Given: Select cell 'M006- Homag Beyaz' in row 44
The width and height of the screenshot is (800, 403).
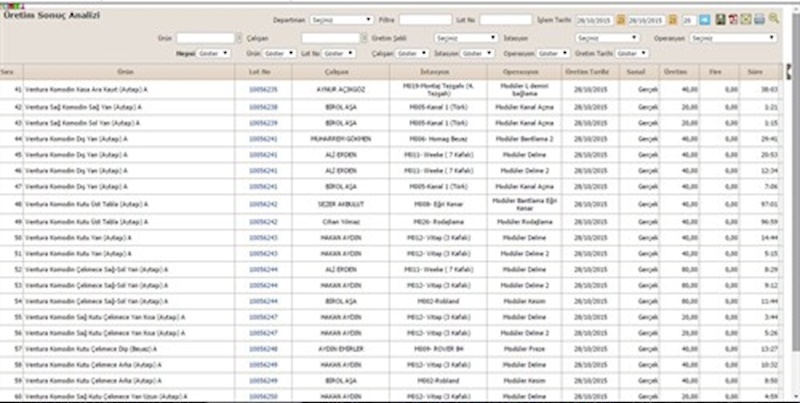Looking at the screenshot, I should (438, 139).
